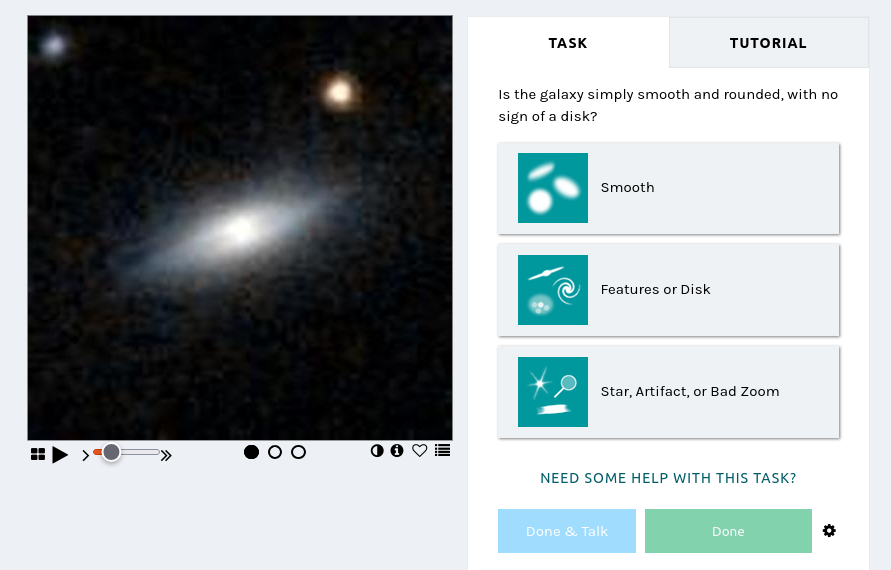Viewport: 891px width, 570px height.
Task: Add subject to collection via list icon
Action: click(x=443, y=451)
